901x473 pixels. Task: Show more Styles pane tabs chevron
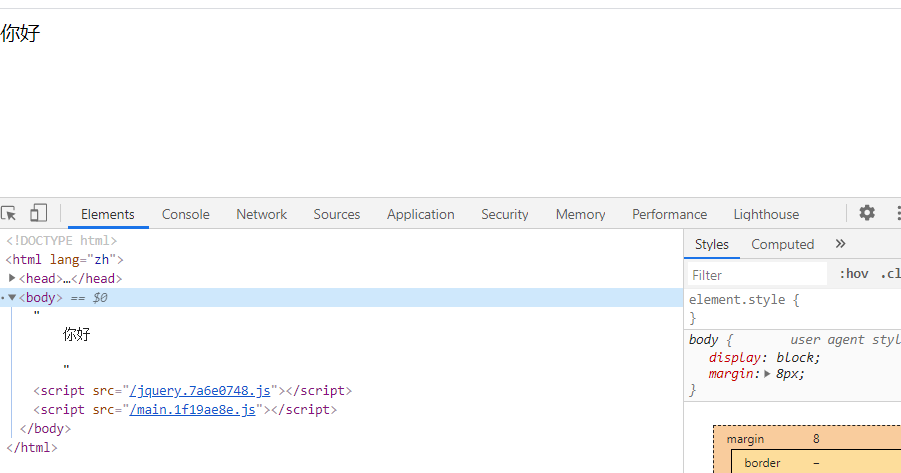[840, 244]
